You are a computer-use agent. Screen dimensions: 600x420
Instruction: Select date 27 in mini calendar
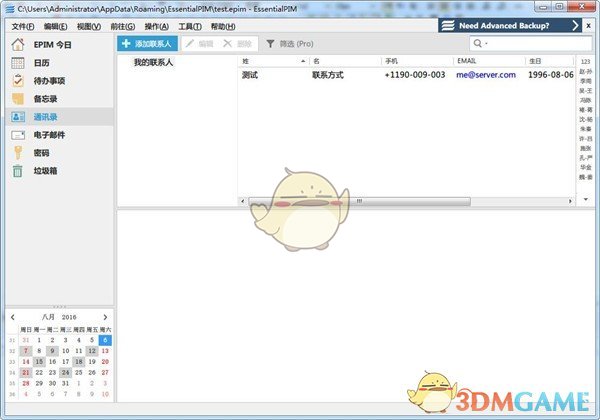point(105,372)
